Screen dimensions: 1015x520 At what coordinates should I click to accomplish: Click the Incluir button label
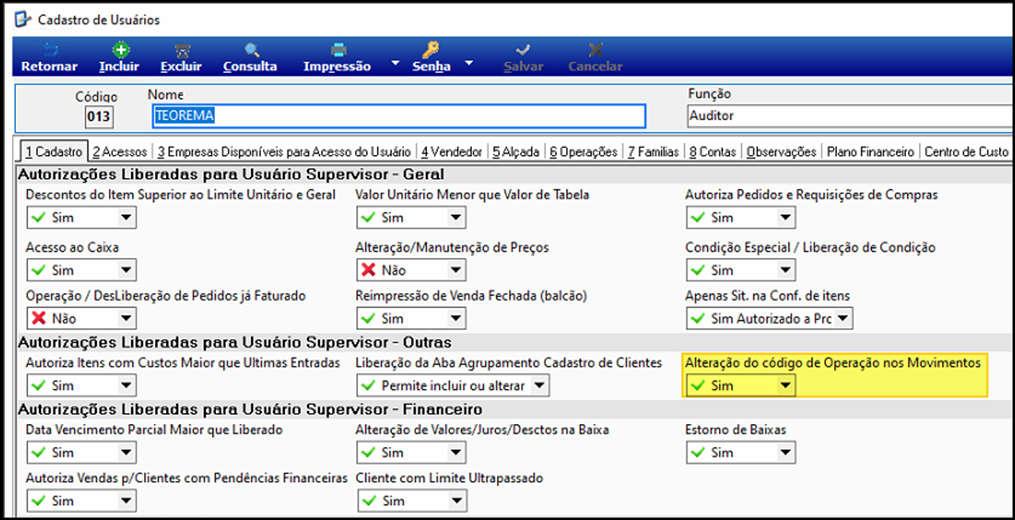click(x=119, y=66)
